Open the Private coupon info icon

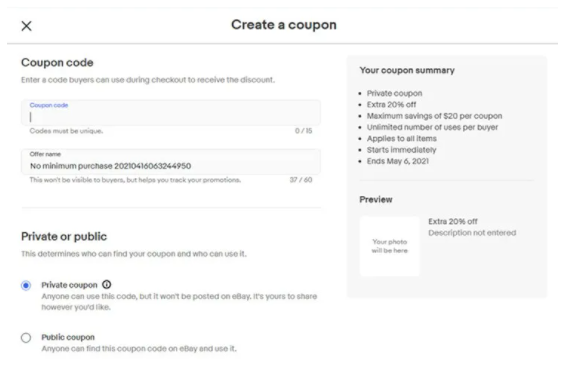pyautogui.click(x=107, y=285)
